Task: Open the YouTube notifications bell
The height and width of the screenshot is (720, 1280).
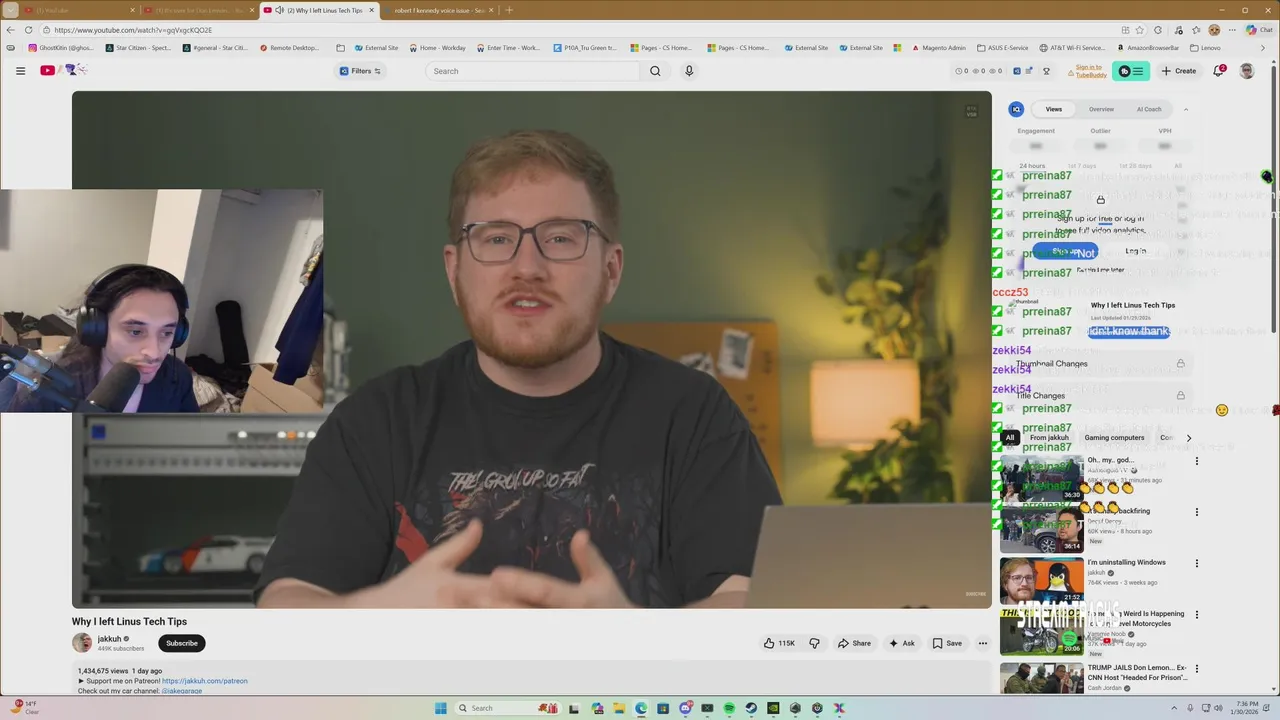Action: pos(1219,71)
